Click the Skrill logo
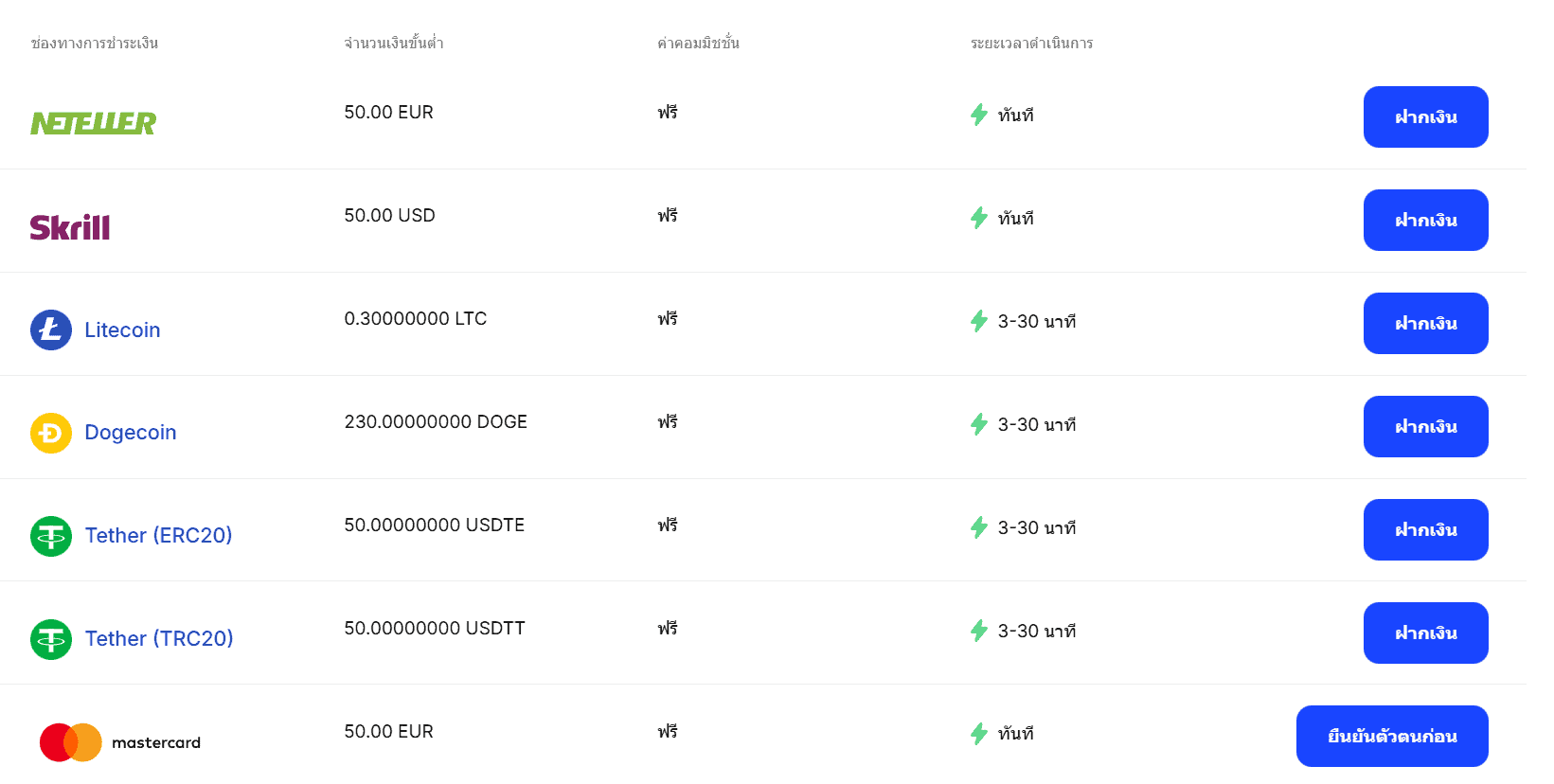This screenshot has height=784, width=1554. pyautogui.click(x=70, y=227)
